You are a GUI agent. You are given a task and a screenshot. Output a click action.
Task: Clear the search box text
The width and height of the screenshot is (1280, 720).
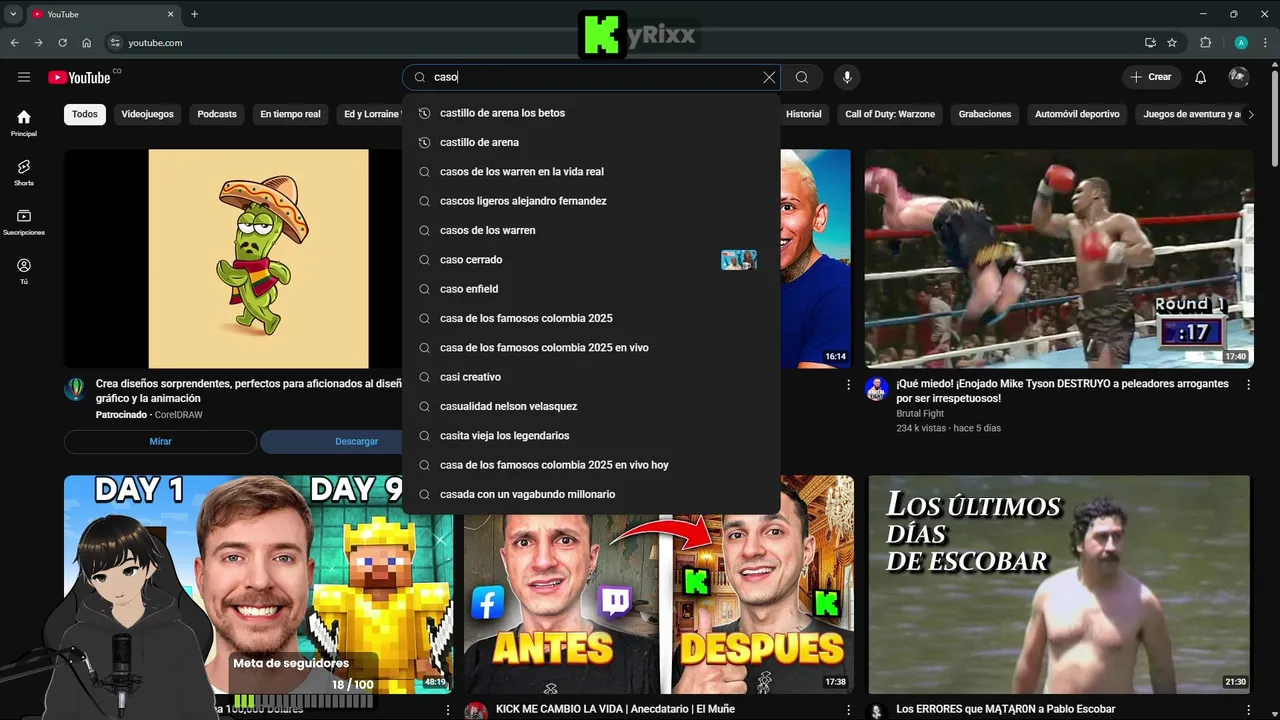769,77
